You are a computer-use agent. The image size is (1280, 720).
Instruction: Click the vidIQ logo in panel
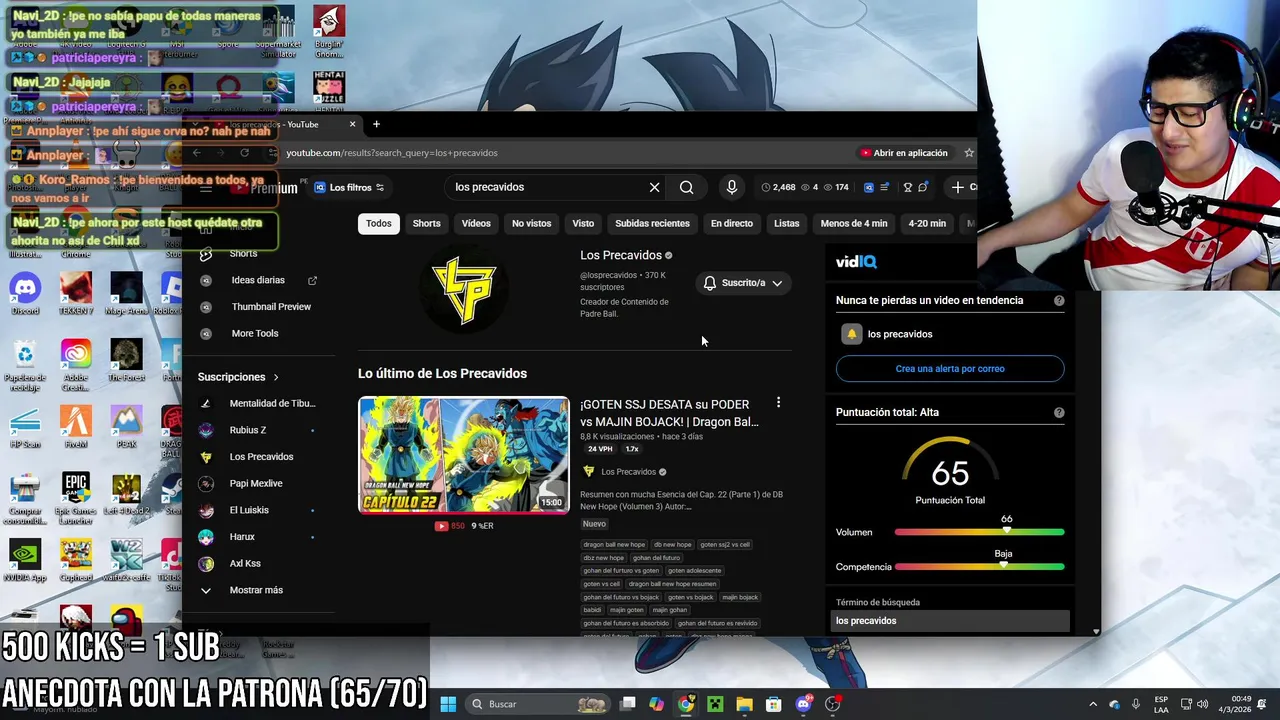point(856,261)
